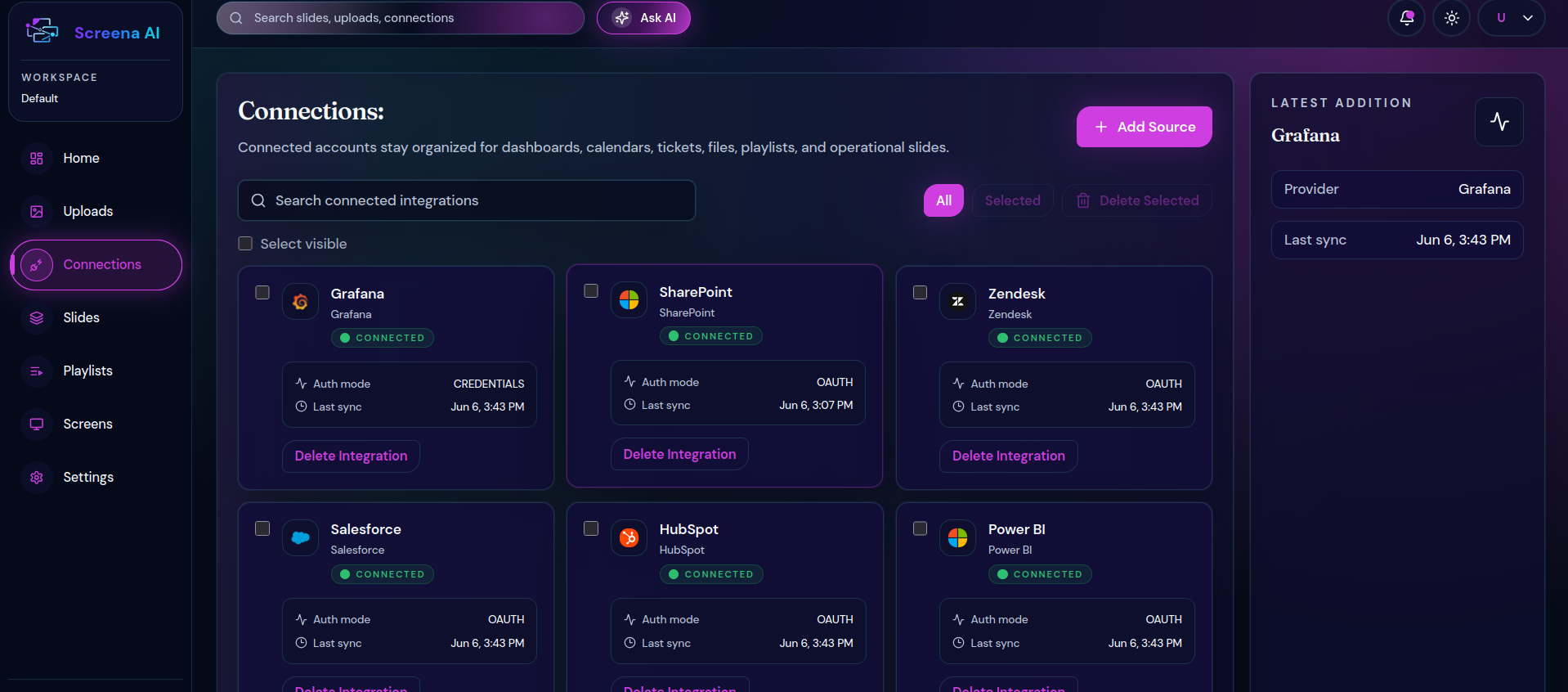This screenshot has width=1568, height=692.
Task: Click the Zendesk logo icon
Action: [958, 302]
